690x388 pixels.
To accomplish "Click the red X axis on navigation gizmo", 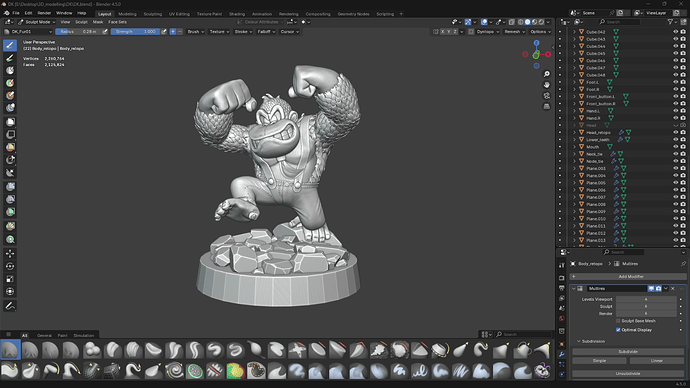I will click(x=548, y=55).
